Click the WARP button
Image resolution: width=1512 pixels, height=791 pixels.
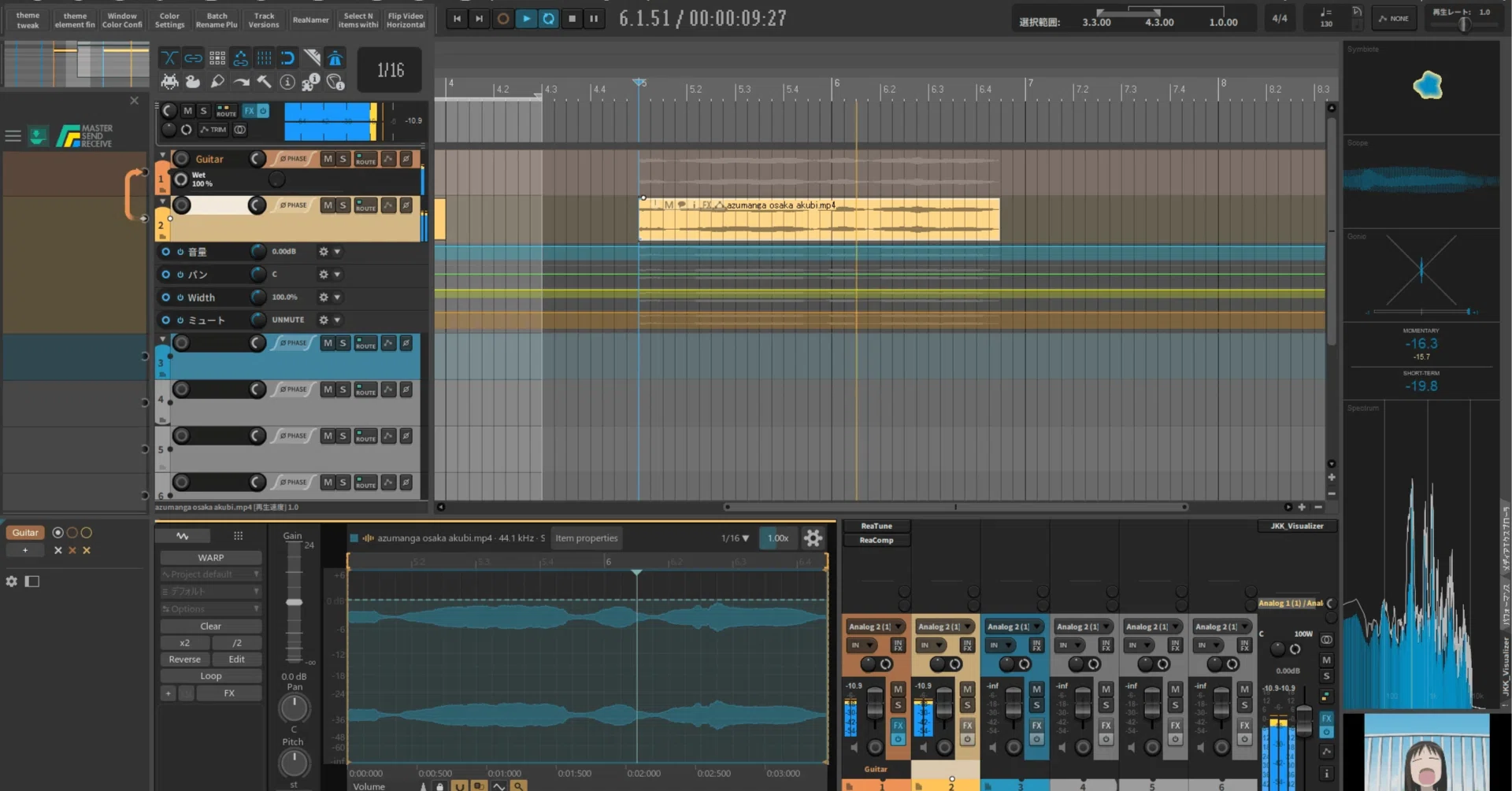210,557
